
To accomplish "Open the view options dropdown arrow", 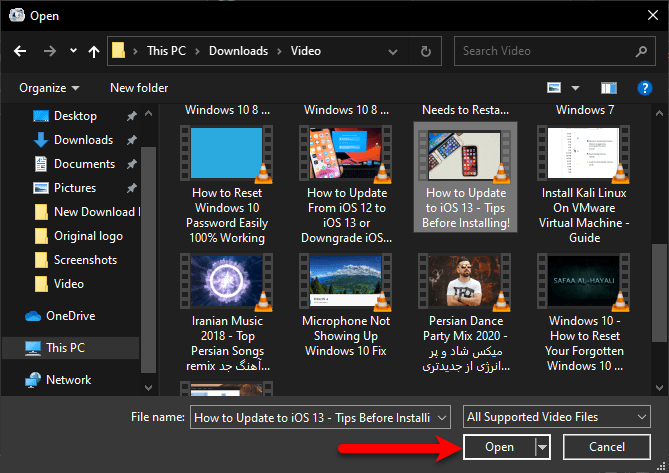I will tap(575, 88).
